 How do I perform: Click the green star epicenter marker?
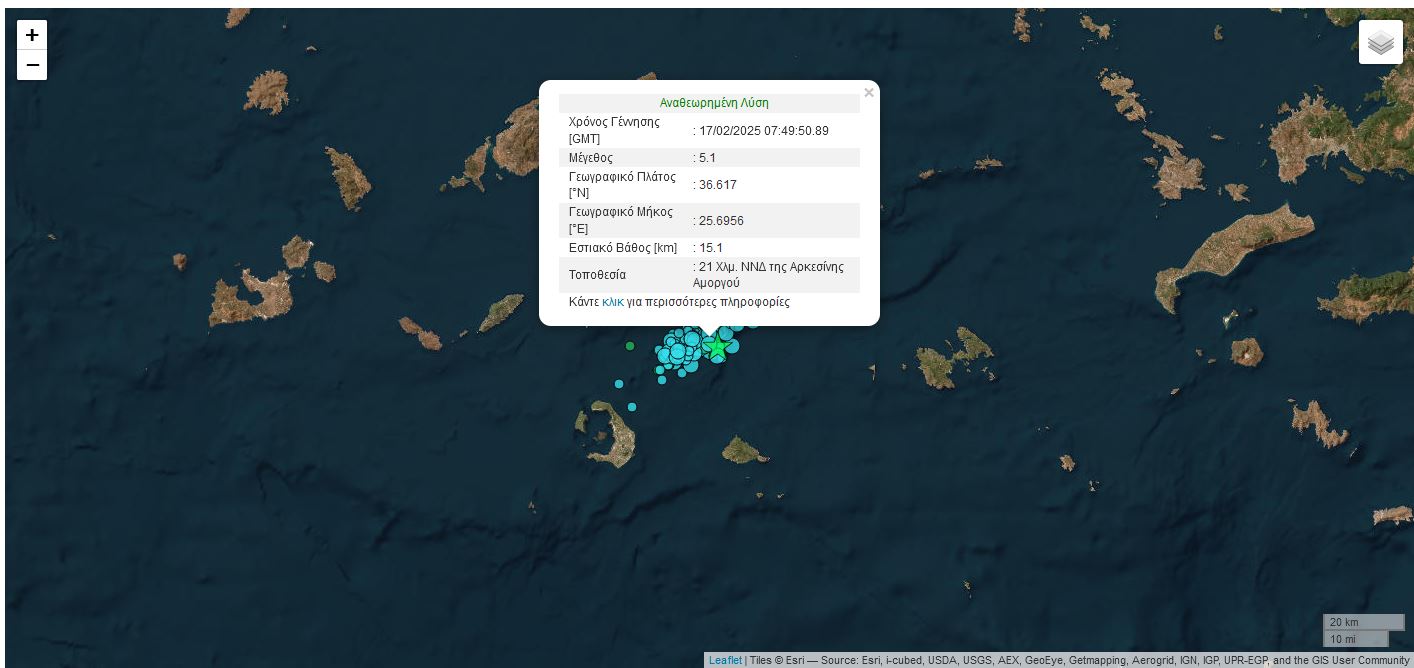click(x=716, y=346)
